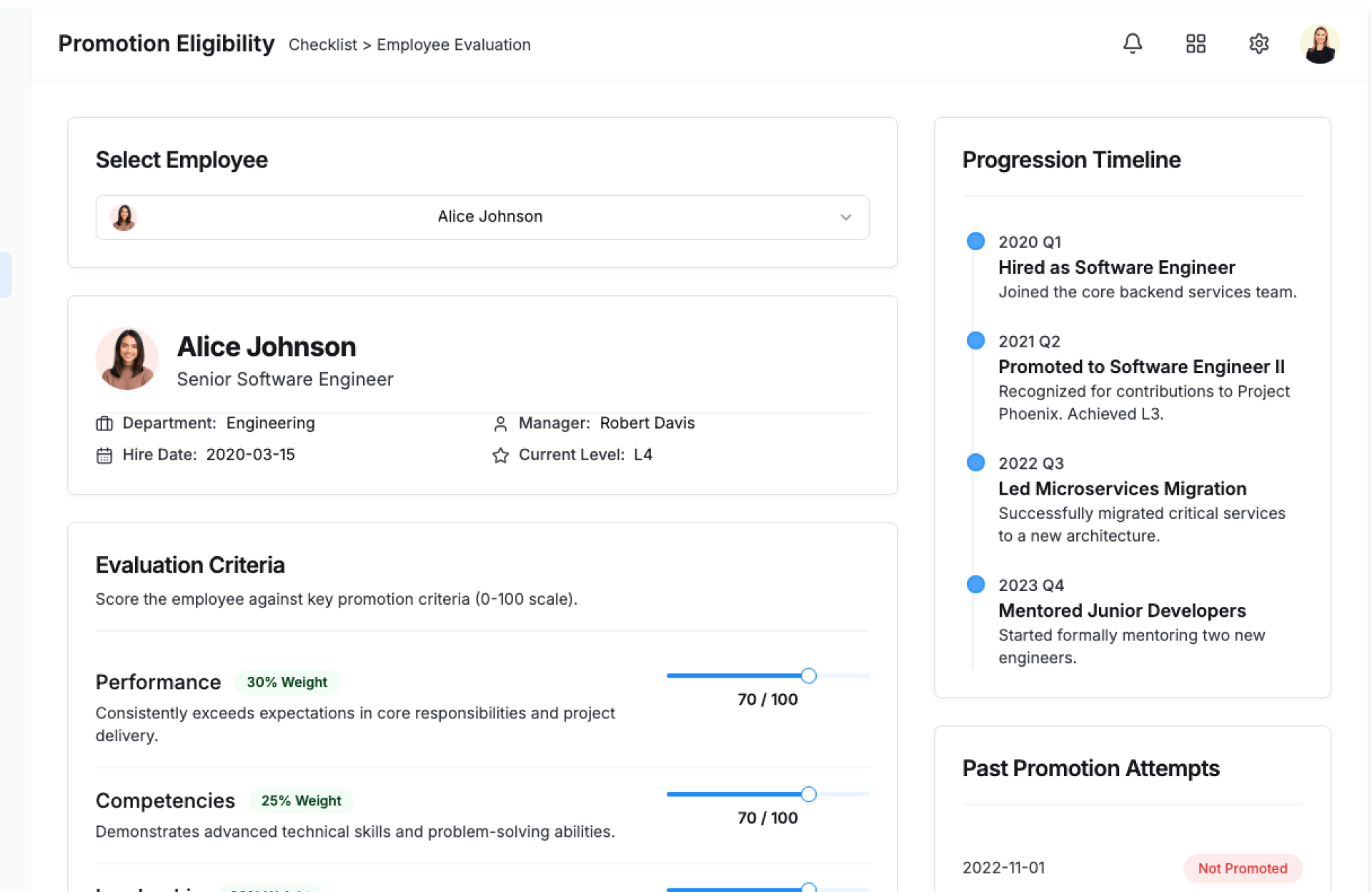Select the 2023 Q4 timeline marker

(x=975, y=585)
